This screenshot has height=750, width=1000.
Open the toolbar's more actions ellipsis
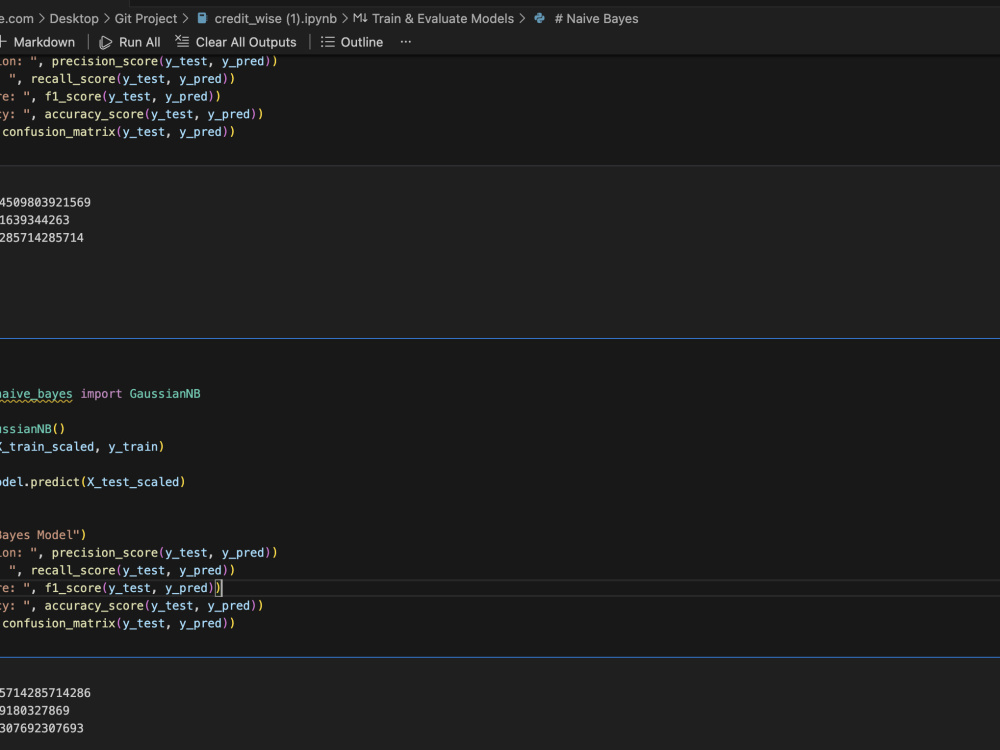[x=406, y=42]
